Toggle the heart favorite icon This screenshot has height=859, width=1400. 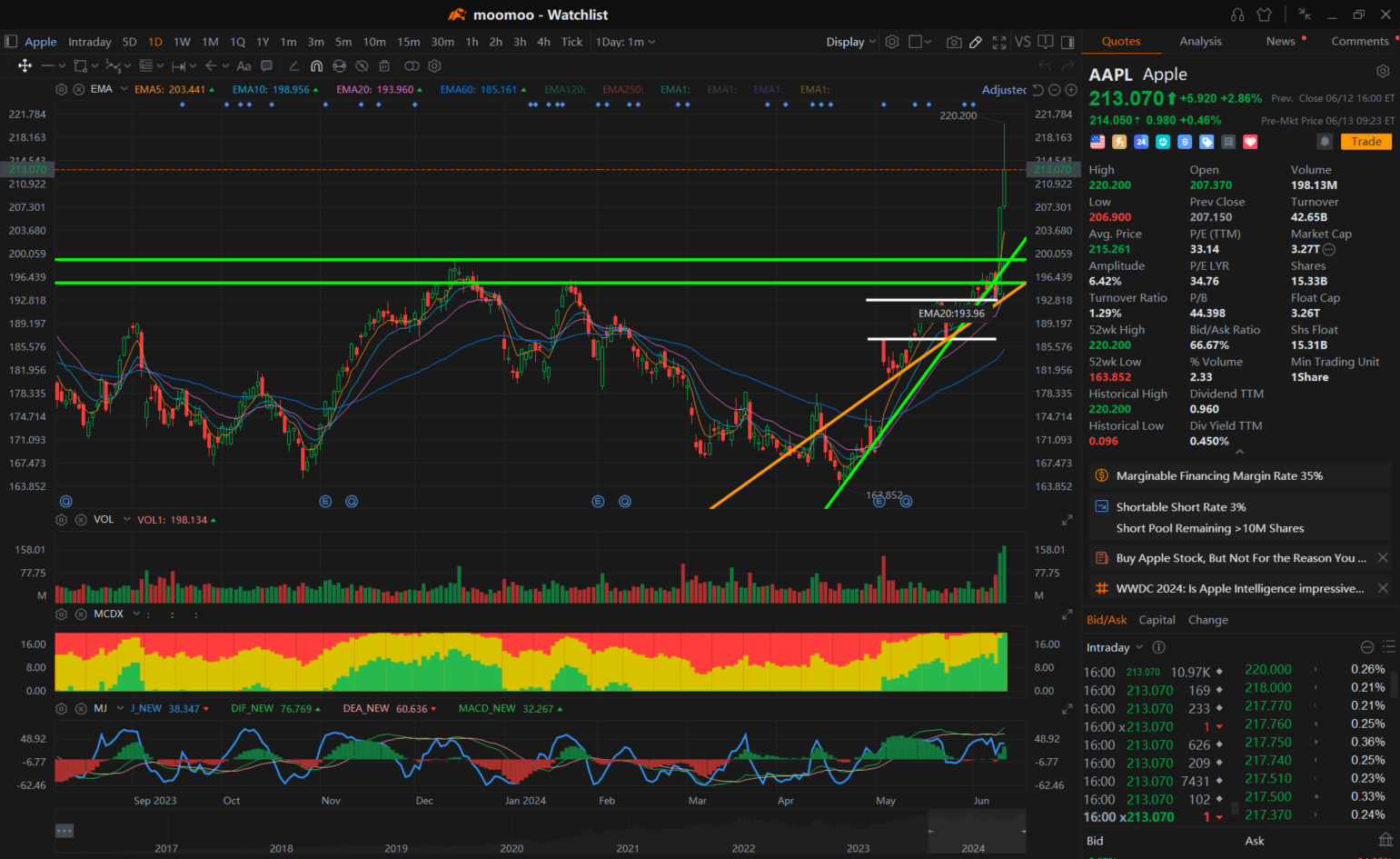pos(1250,142)
